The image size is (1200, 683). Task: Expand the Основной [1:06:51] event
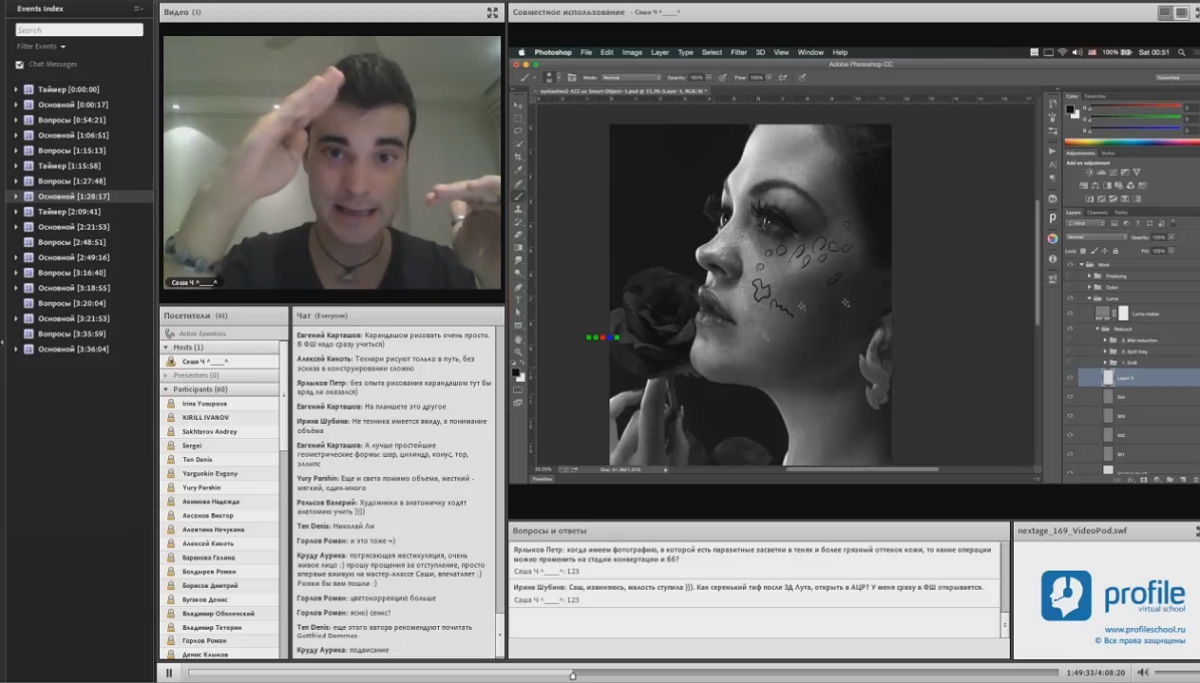[x=16, y=135]
